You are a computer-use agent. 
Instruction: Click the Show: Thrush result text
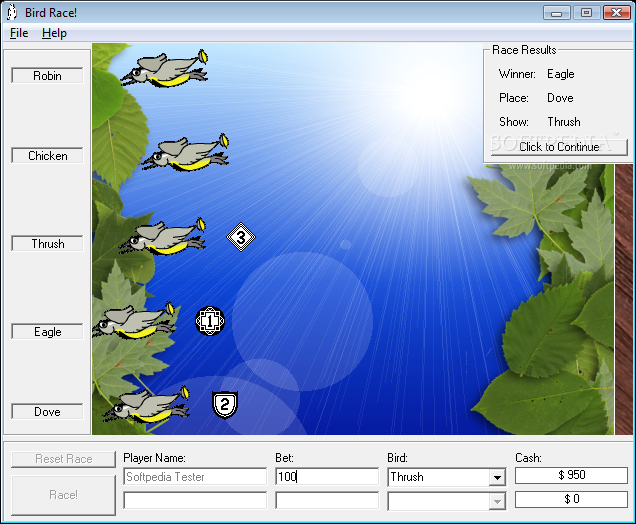[539, 122]
